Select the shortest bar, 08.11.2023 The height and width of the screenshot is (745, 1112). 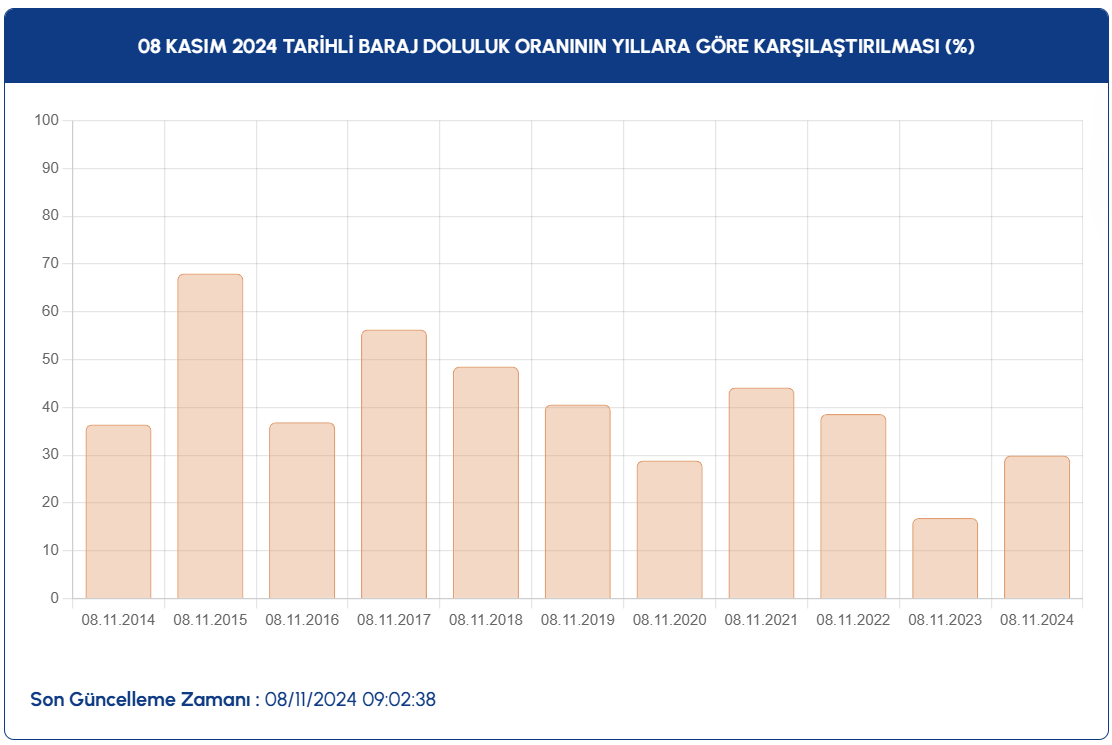tap(945, 558)
